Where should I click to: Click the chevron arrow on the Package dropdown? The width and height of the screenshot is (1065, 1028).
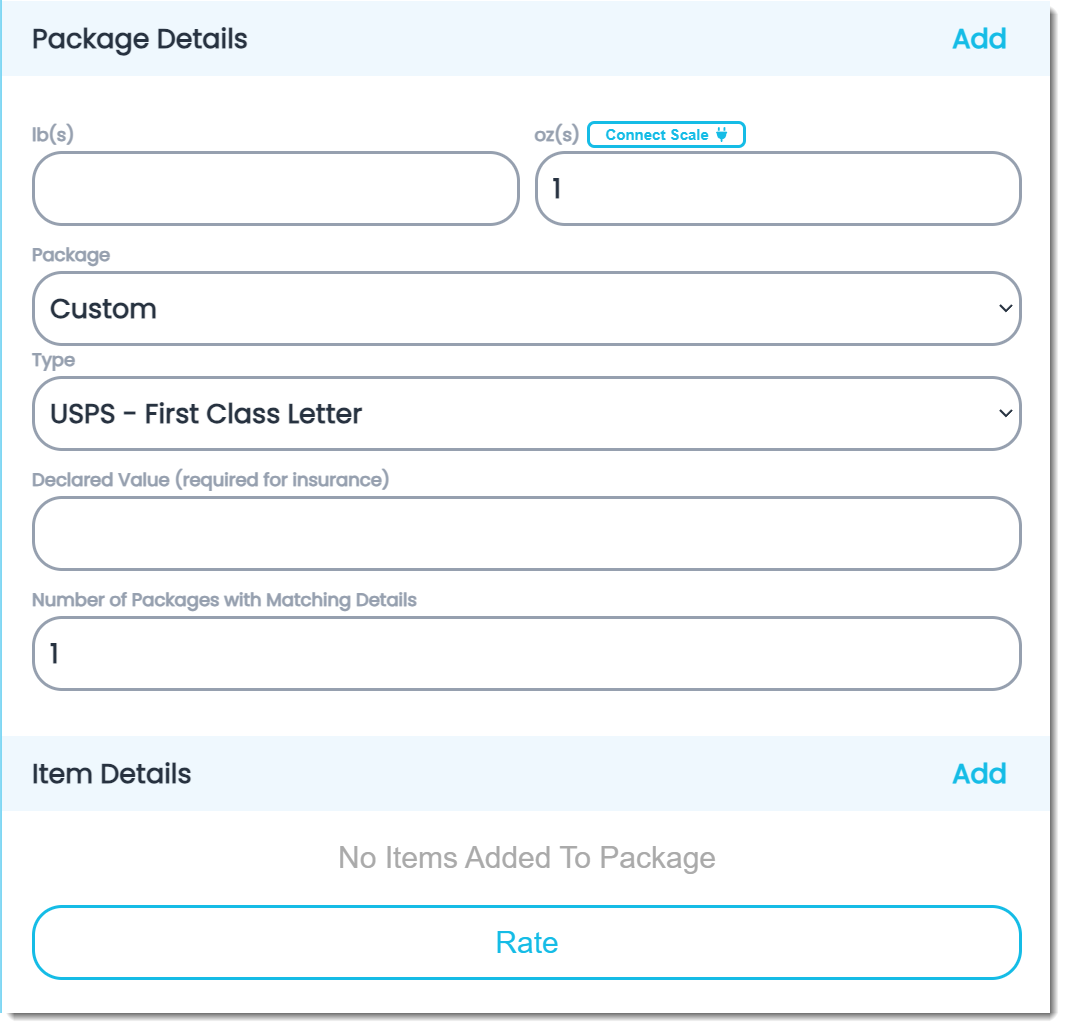tap(1005, 309)
